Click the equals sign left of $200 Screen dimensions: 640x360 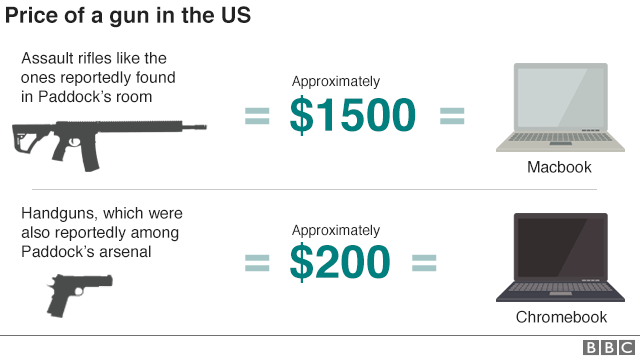257,263
